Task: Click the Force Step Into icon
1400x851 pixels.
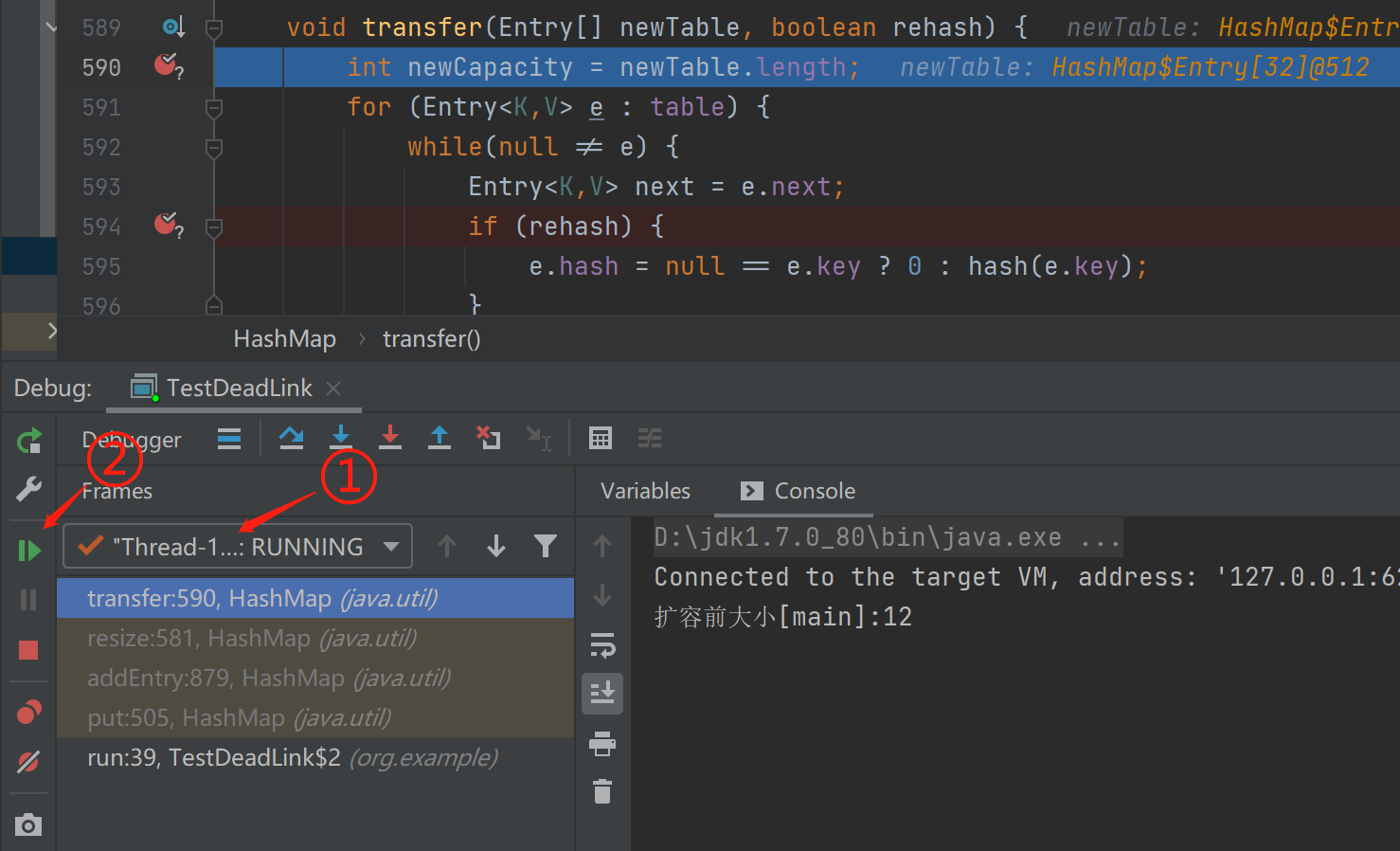Action: coord(390,438)
